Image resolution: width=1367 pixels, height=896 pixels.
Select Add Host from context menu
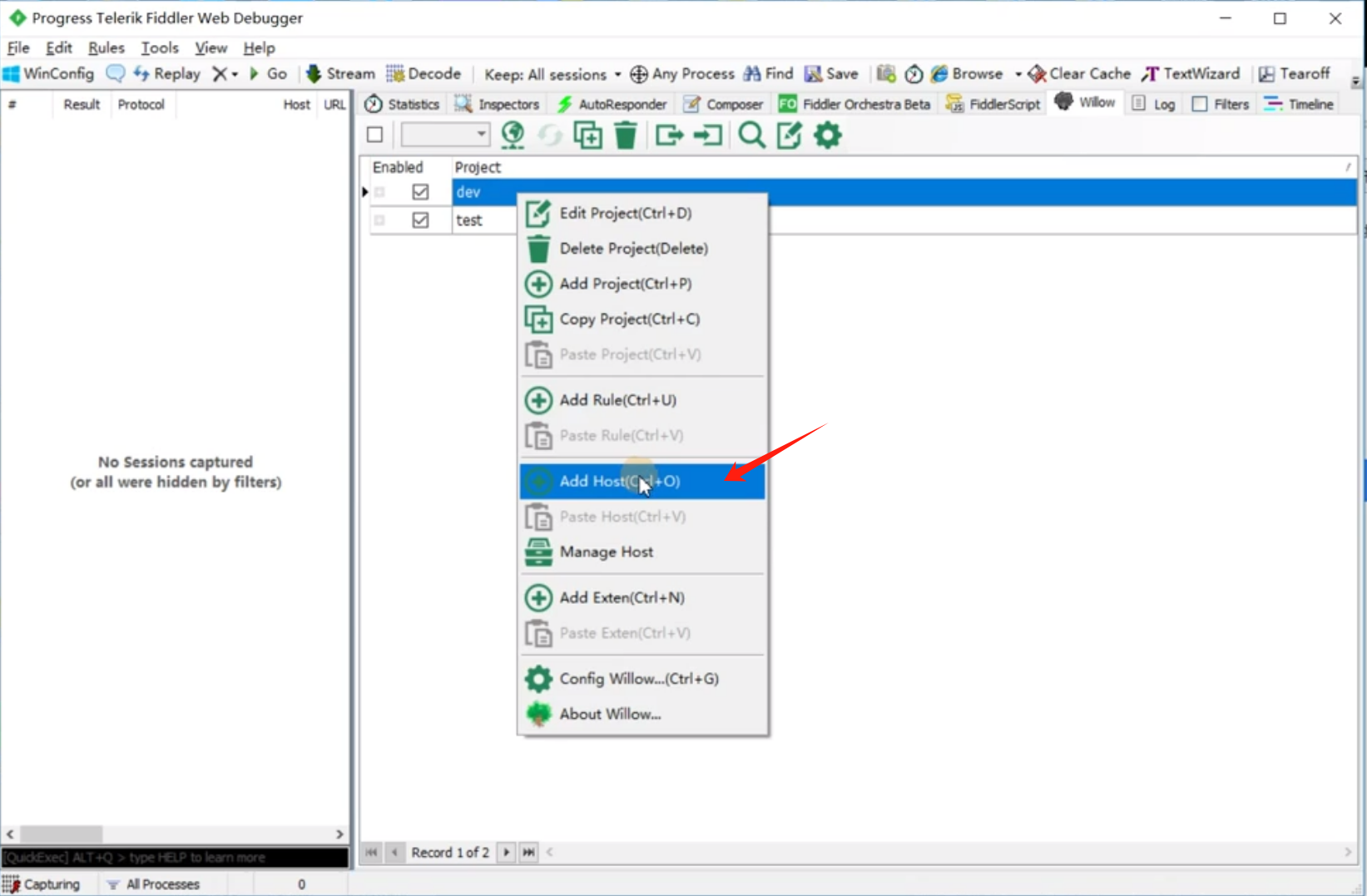tap(619, 481)
